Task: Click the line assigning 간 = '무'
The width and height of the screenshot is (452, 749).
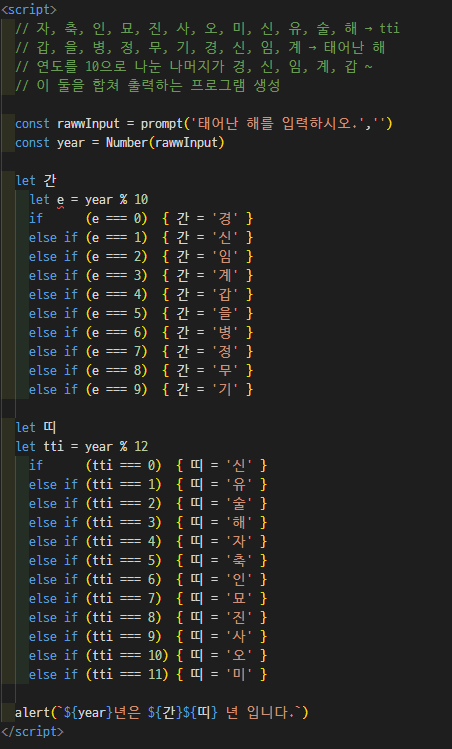Action: point(141,371)
